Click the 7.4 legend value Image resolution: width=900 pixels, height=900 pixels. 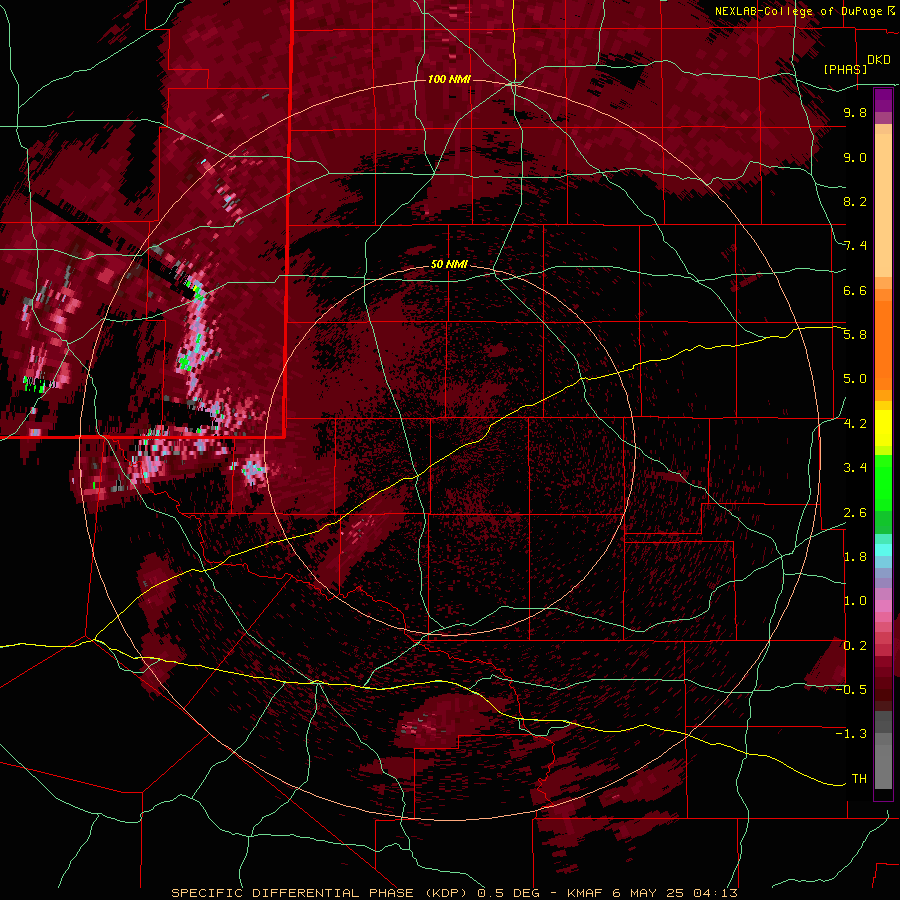pyautogui.click(x=855, y=246)
